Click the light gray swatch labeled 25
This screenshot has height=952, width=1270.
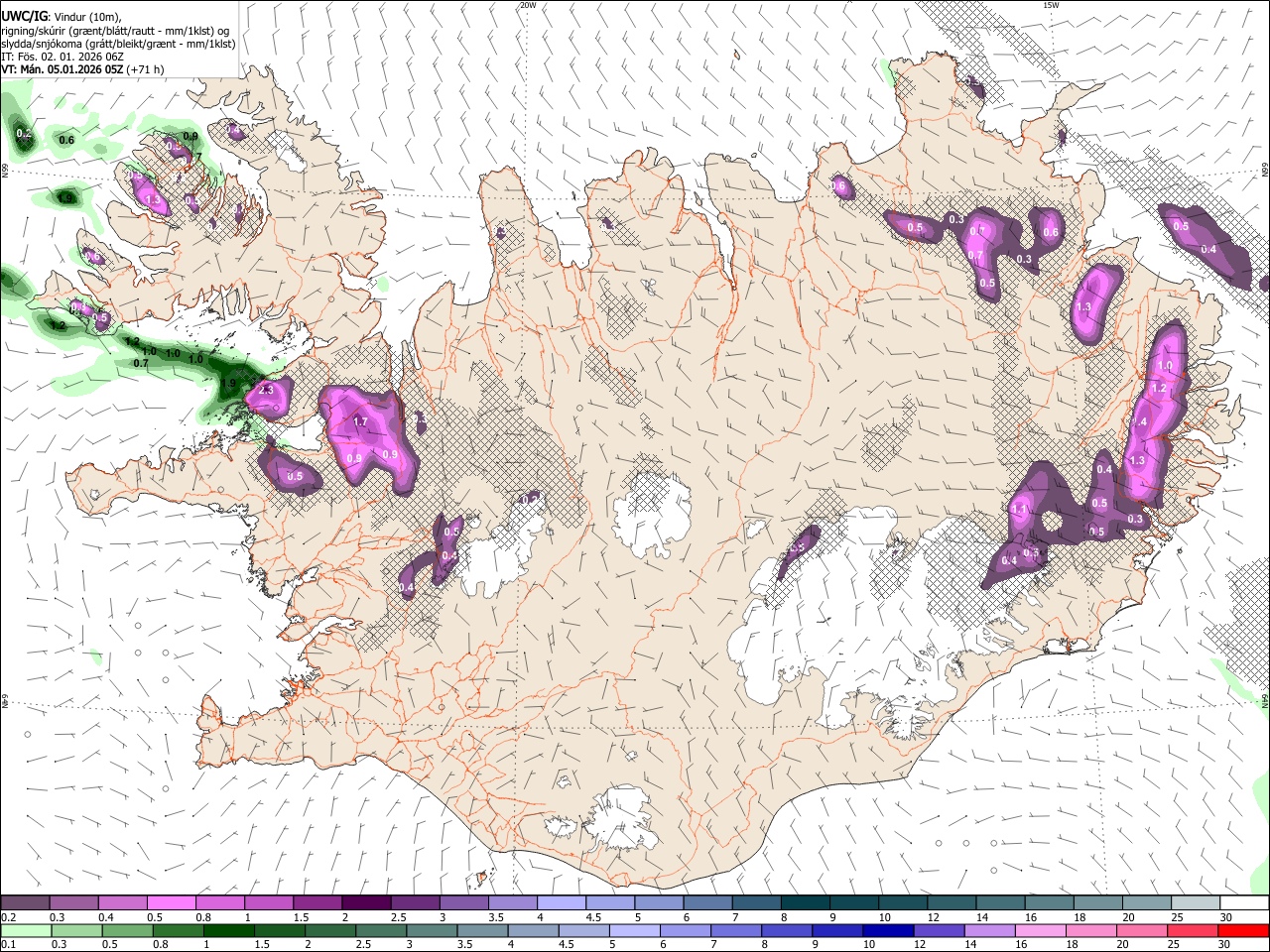[1194, 903]
